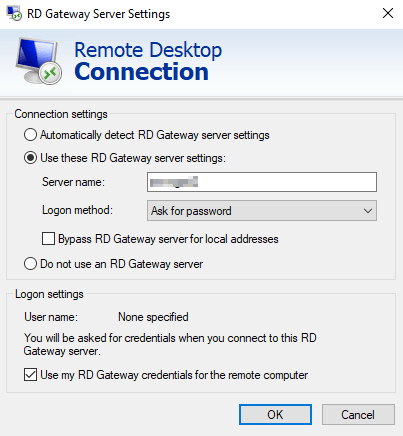
Task: Click the Logon settings group label
Action: [x=49, y=294]
